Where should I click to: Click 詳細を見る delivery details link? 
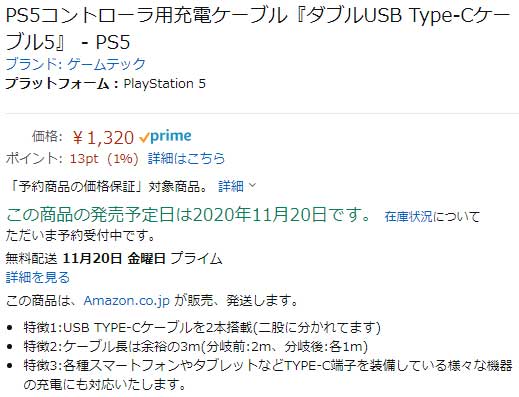[x=38, y=277]
